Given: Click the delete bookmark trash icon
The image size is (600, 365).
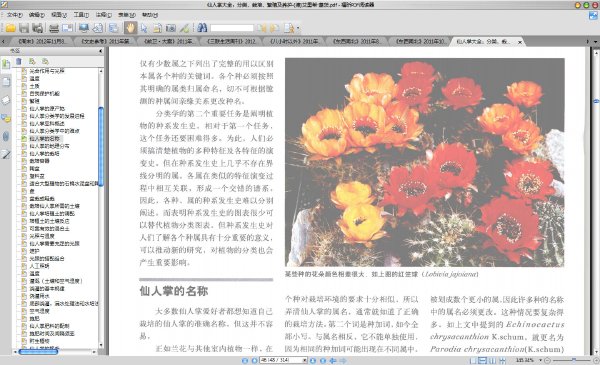Looking at the screenshot, I should [19, 61].
